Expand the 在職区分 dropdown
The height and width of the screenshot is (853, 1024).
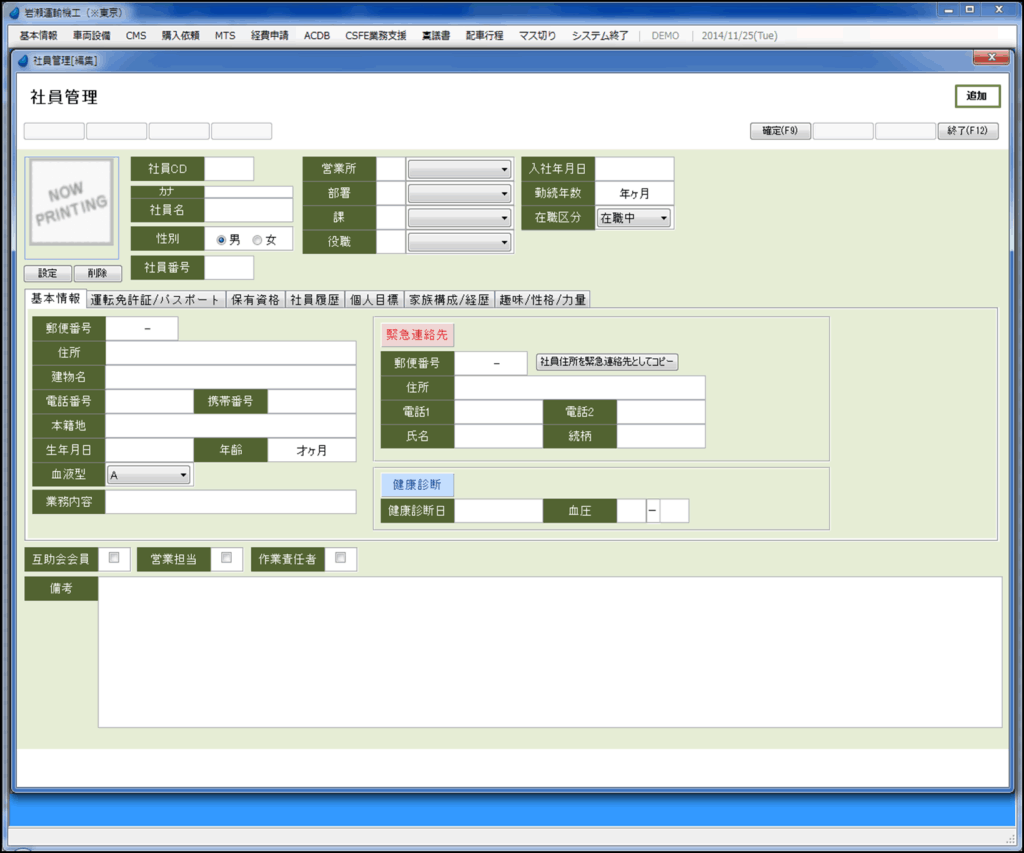coord(633,217)
